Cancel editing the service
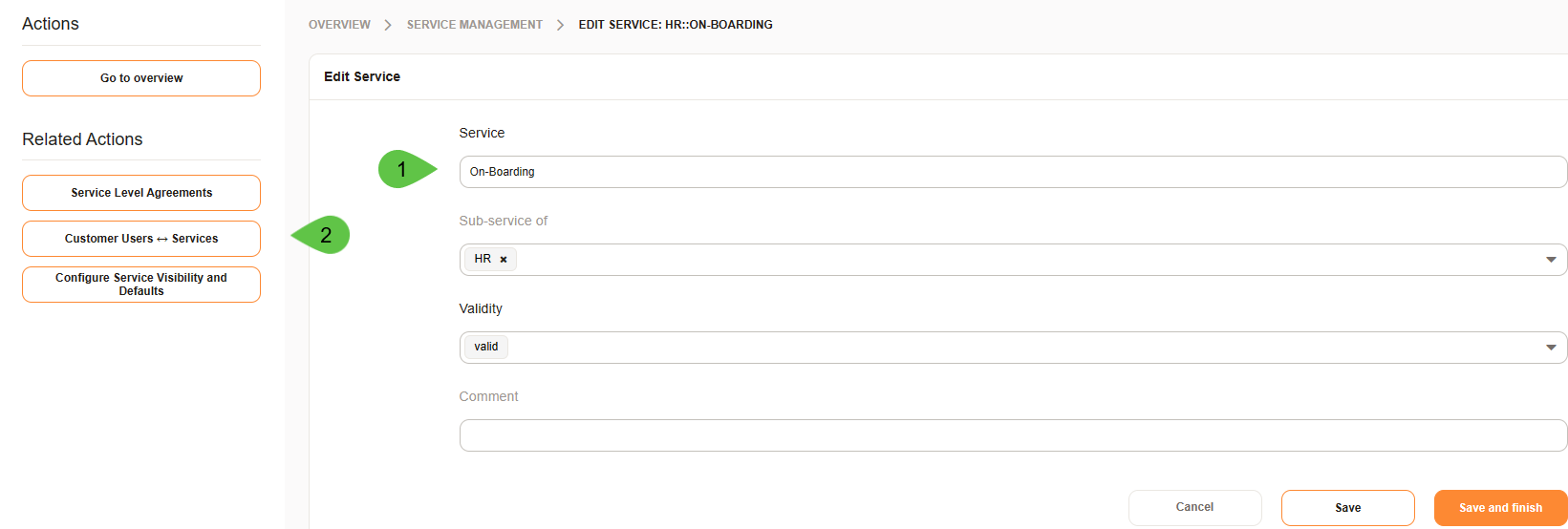 [x=1194, y=508]
